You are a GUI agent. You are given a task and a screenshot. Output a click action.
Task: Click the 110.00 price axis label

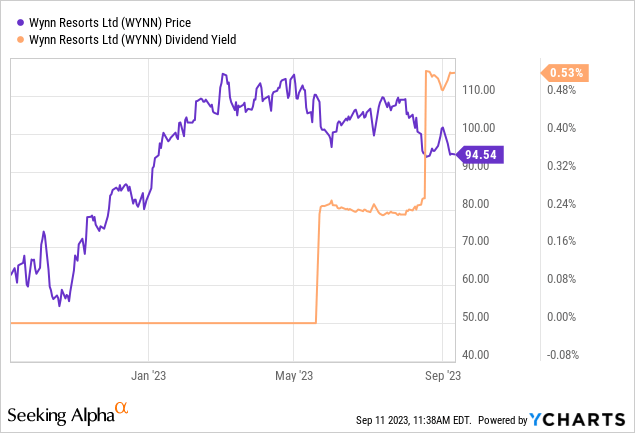(481, 90)
